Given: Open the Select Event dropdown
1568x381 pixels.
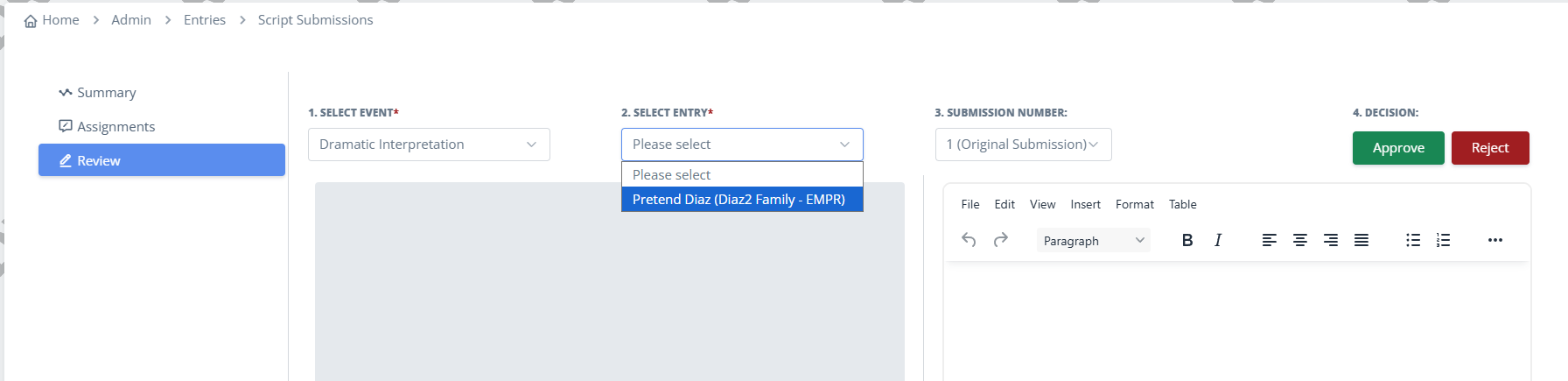Looking at the screenshot, I should pos(429,145).
